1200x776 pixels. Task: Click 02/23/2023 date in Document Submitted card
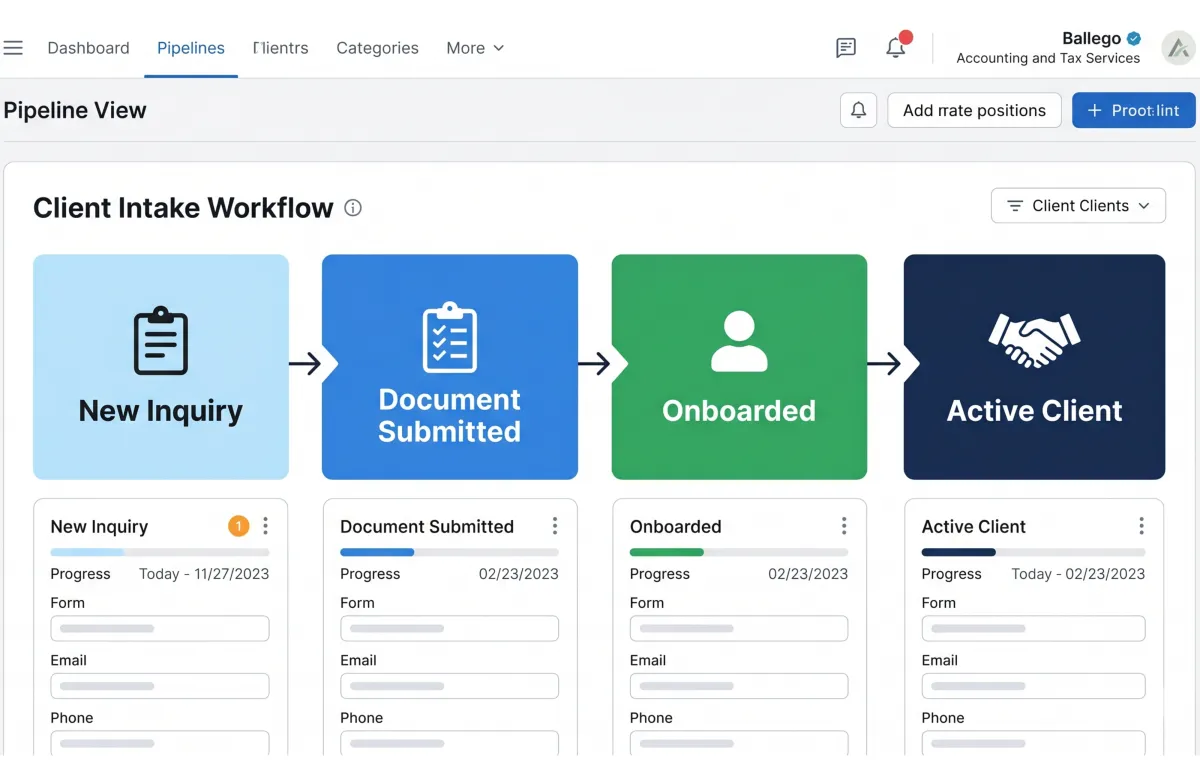[x=518, y=574]
